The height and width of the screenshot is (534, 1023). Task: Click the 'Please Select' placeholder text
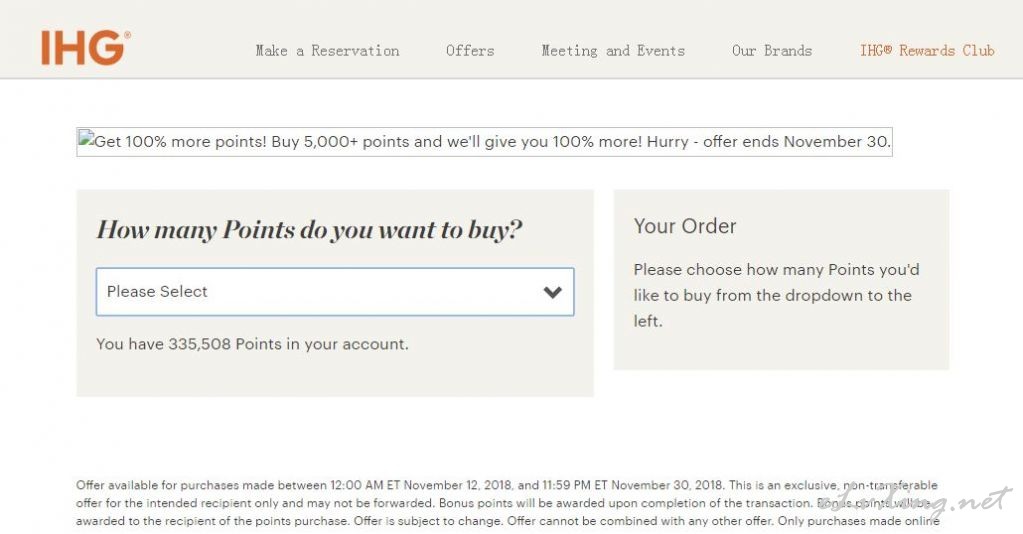pos(157,292)
